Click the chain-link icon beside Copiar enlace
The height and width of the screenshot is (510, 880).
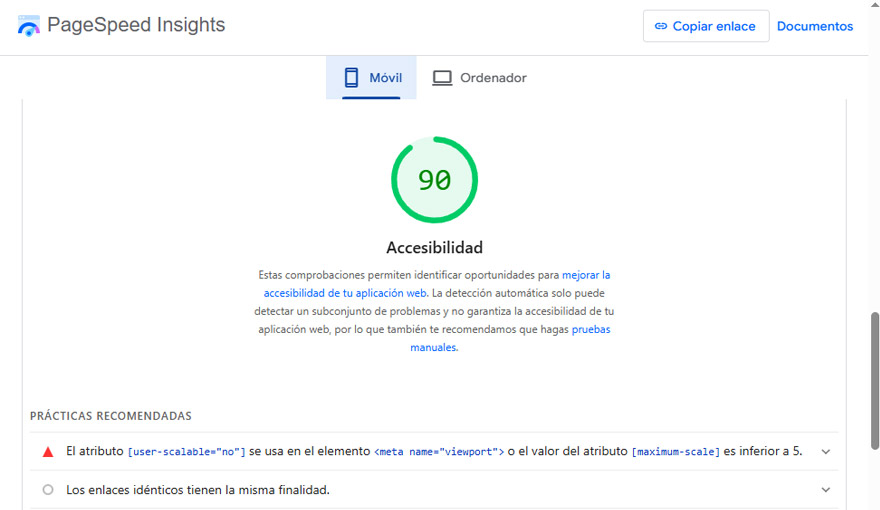pos(660,27)
